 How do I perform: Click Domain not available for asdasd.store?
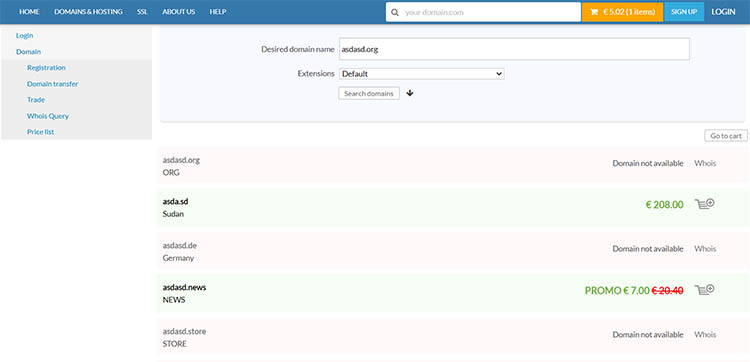pos(648,335)
